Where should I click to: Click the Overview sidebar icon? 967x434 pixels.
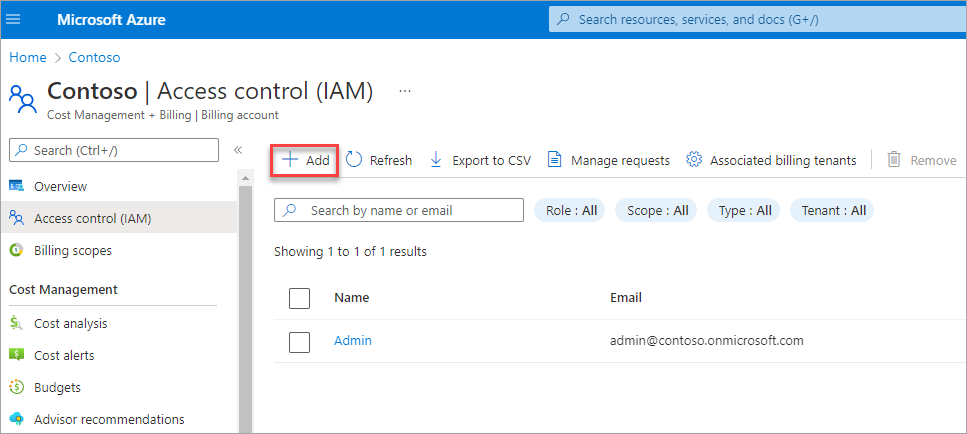coord(17,186)
